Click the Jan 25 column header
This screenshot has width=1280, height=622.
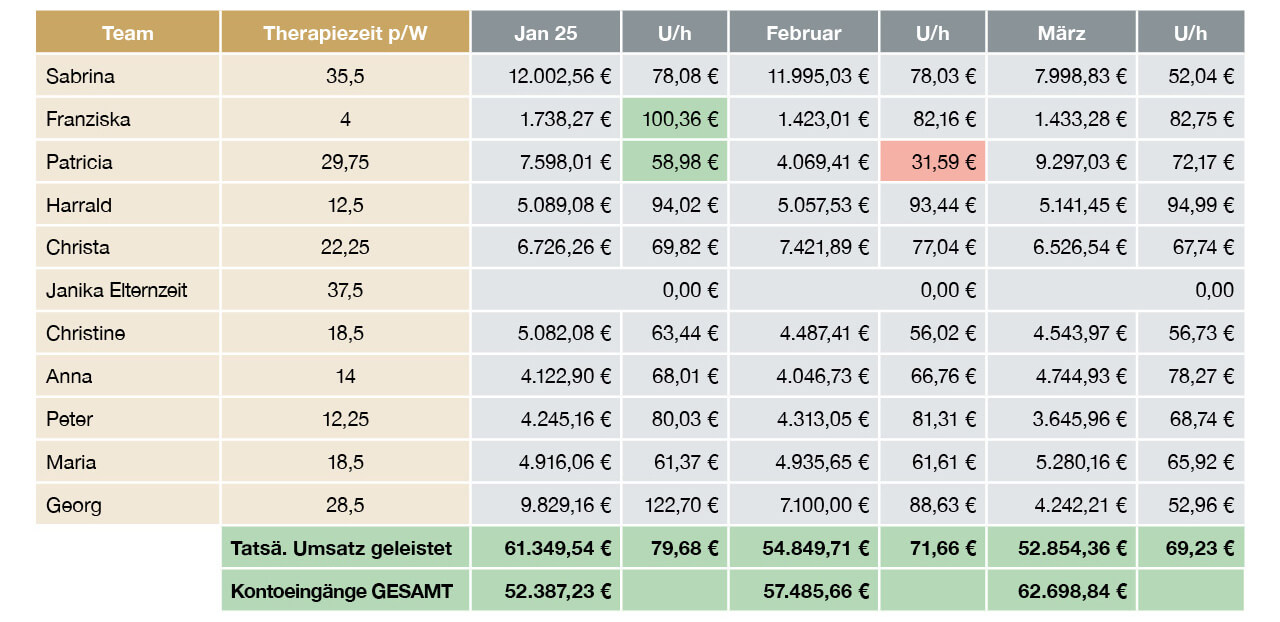(546, 33)
